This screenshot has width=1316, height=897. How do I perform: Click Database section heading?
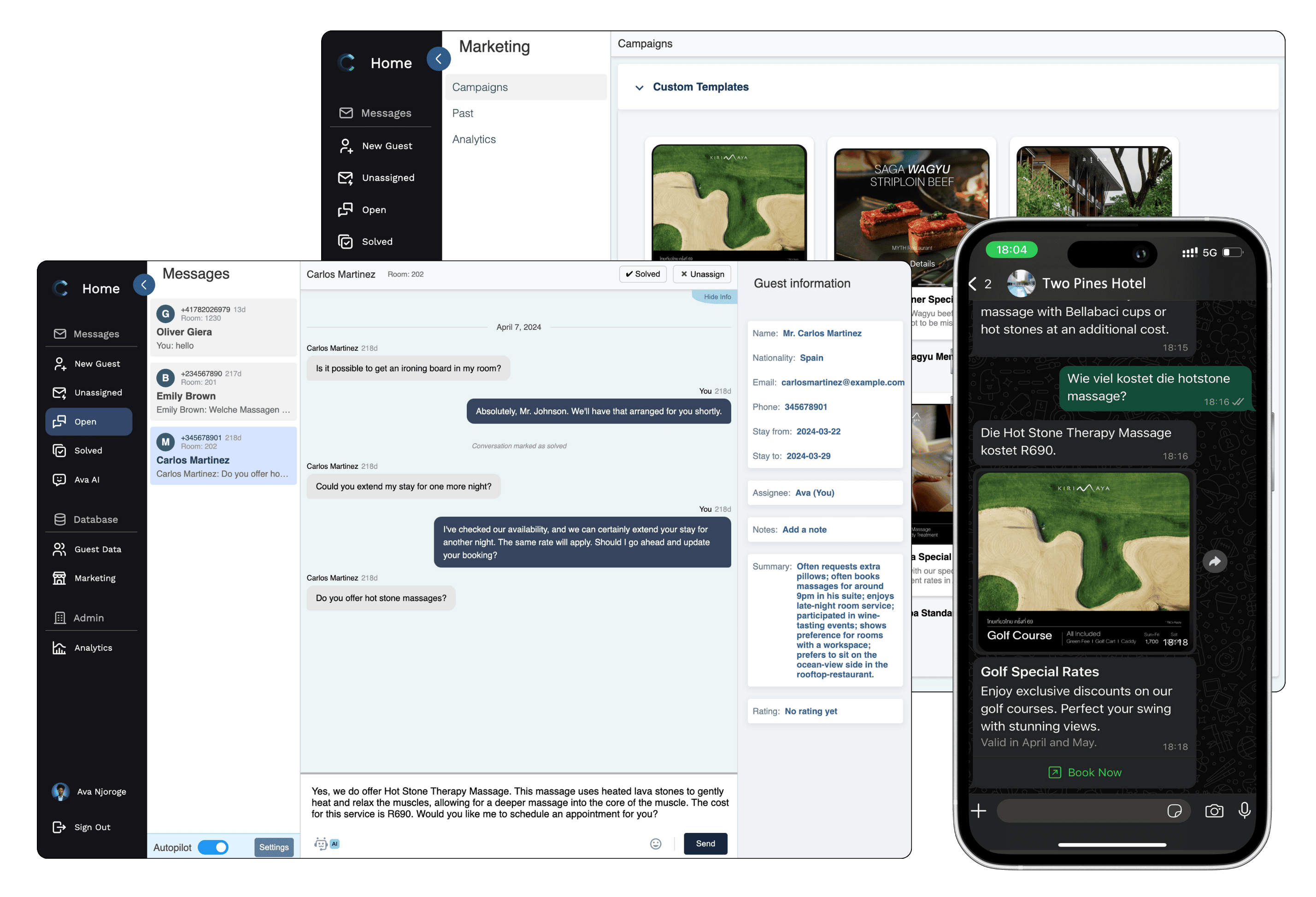click(86, 519)
